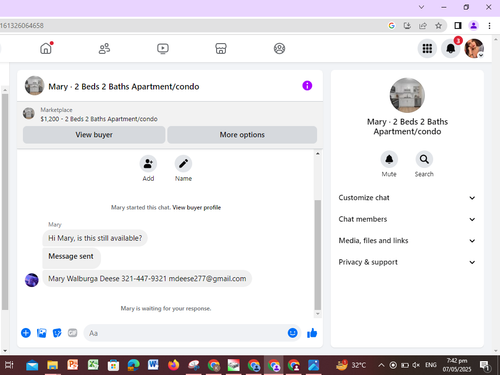Attach a photo or file
Viewport: 500px width, 375px height.
click(x=42, y=333)
